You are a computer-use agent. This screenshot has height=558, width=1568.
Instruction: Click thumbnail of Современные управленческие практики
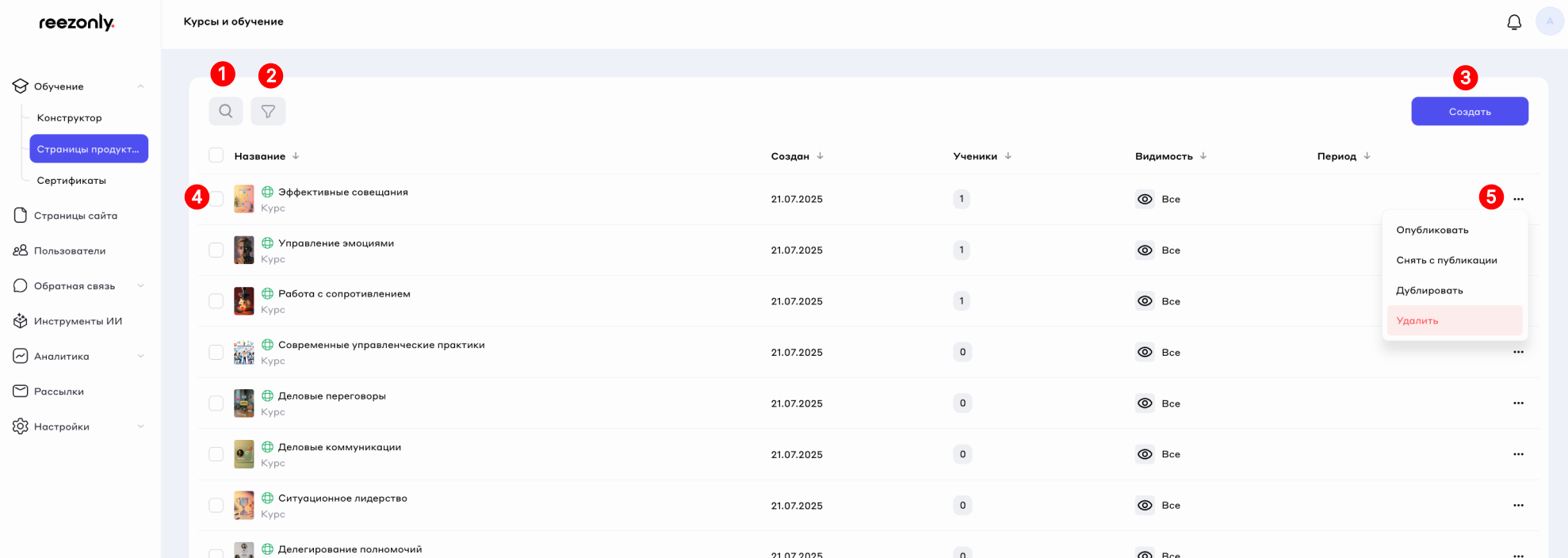243,353
